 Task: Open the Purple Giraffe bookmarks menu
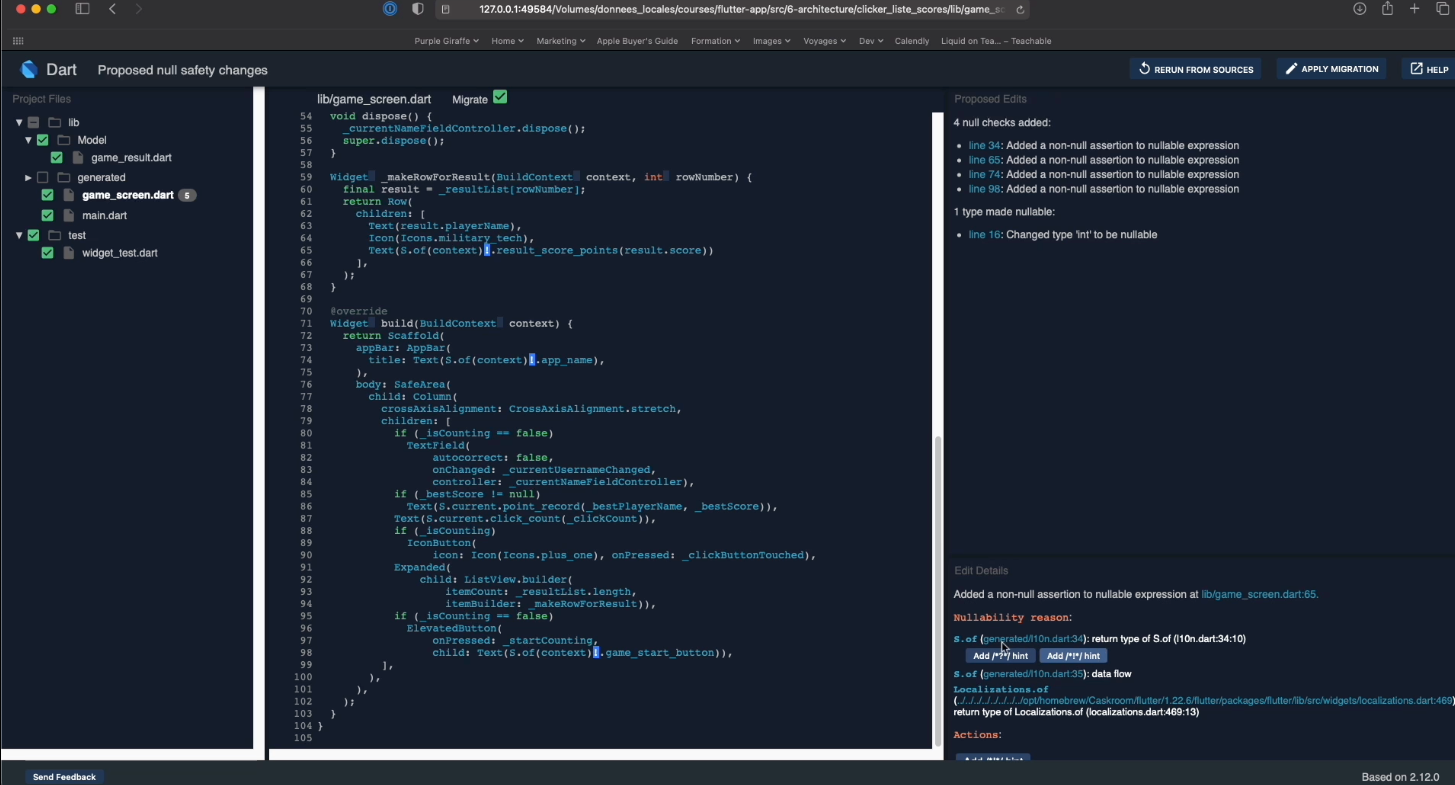[x=446, y=41]
